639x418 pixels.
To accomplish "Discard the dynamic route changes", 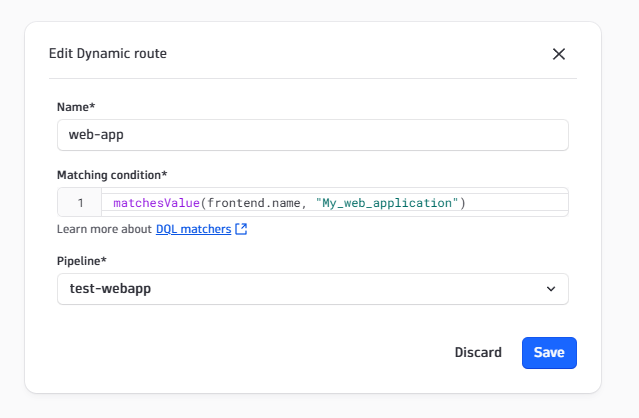I will click(x=478, y=352).
